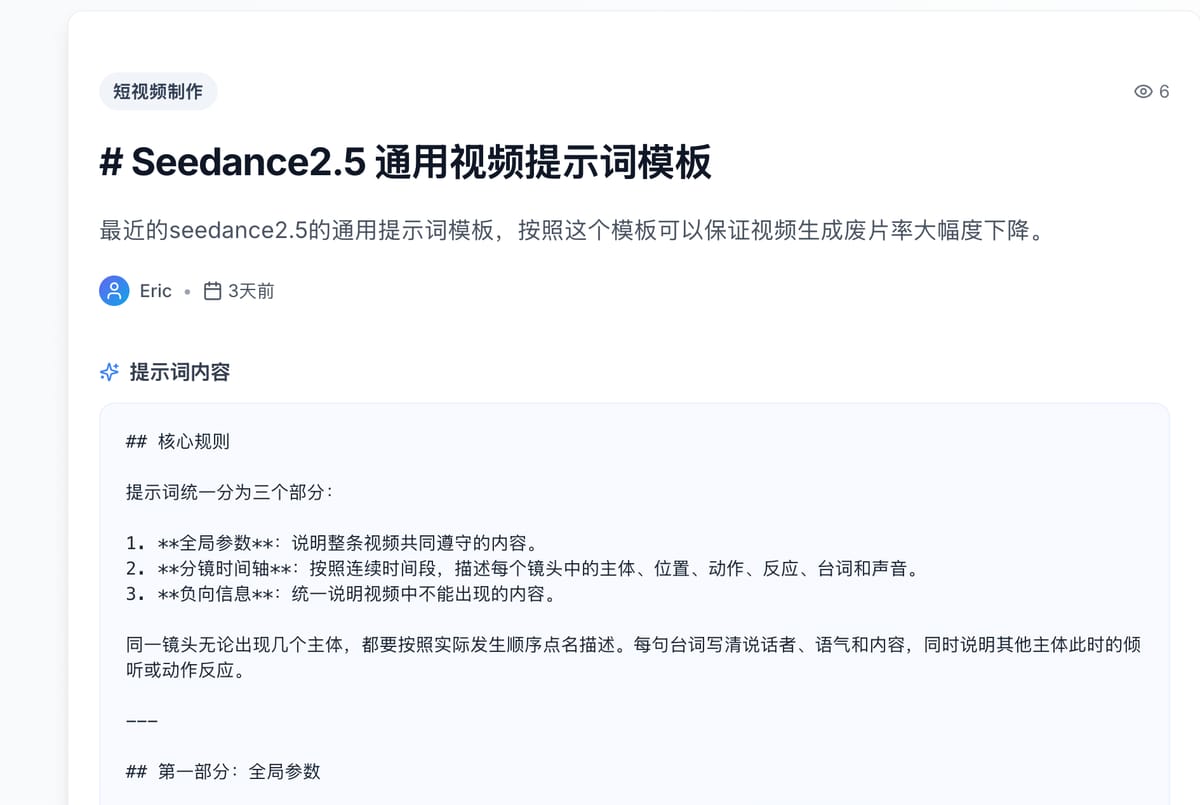Click the 提示词内容 section heading
The image size is (1200, 805).
(180, 372)
